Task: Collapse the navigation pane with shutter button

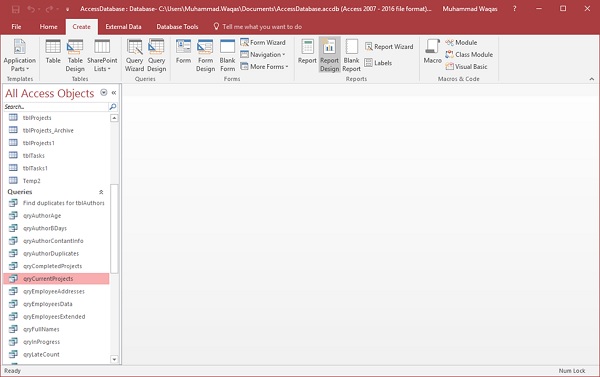Action: pyautogui.click(x=114, y=93)
